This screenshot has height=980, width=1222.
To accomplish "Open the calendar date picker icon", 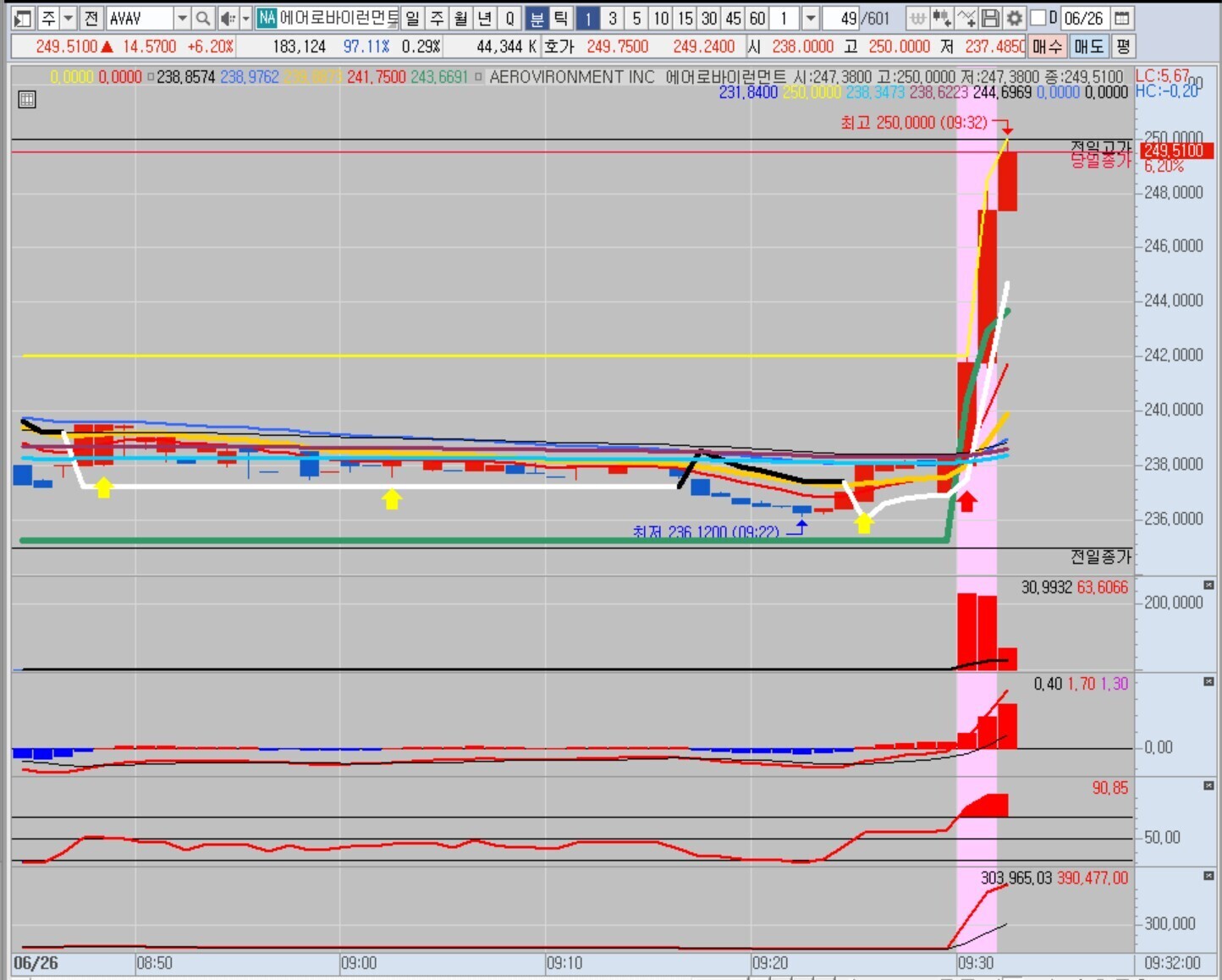I will 1122,18.
